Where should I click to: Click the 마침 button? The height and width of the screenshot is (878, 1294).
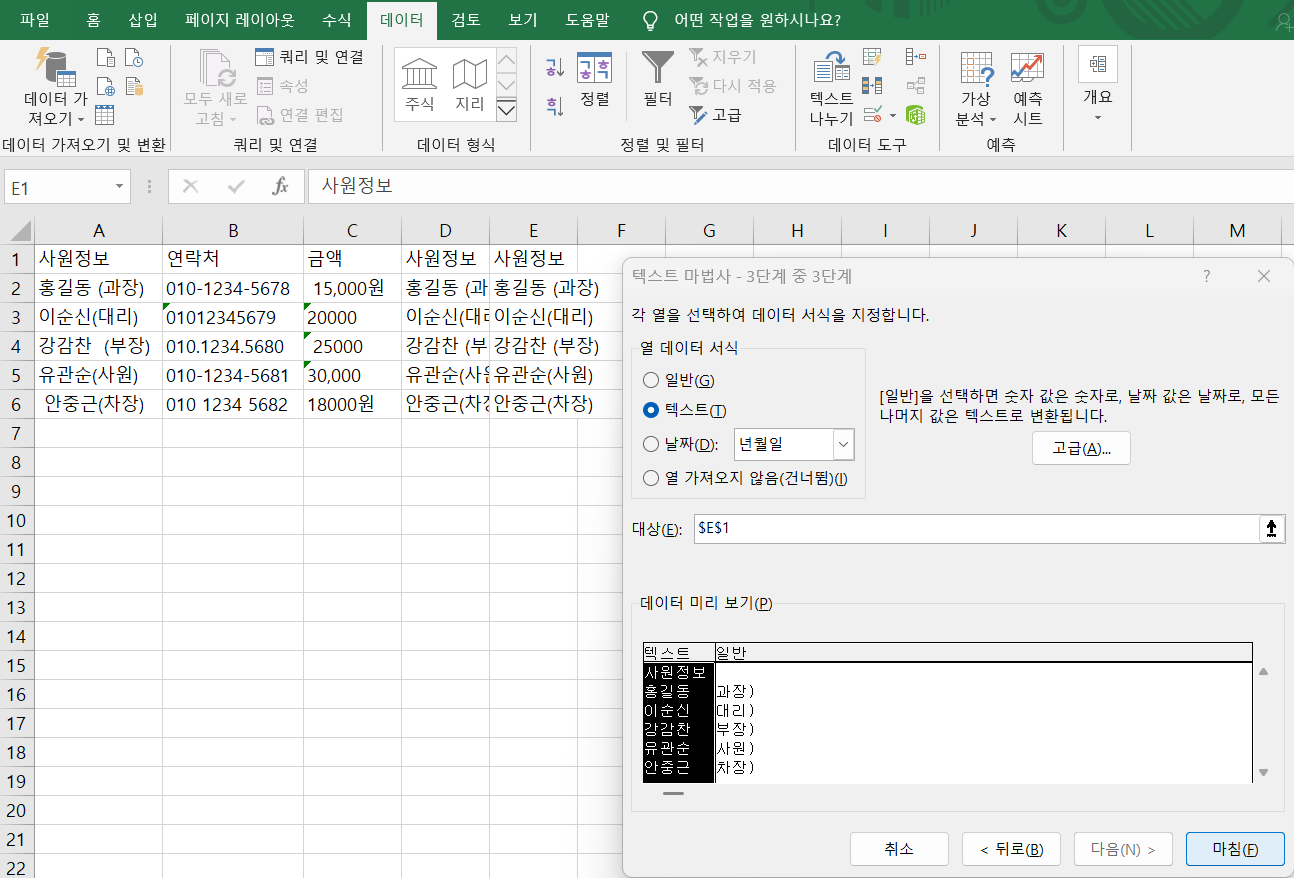1235,849
